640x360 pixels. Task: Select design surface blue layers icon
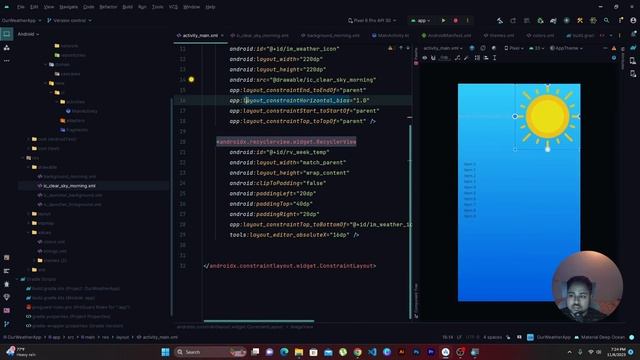472,48
